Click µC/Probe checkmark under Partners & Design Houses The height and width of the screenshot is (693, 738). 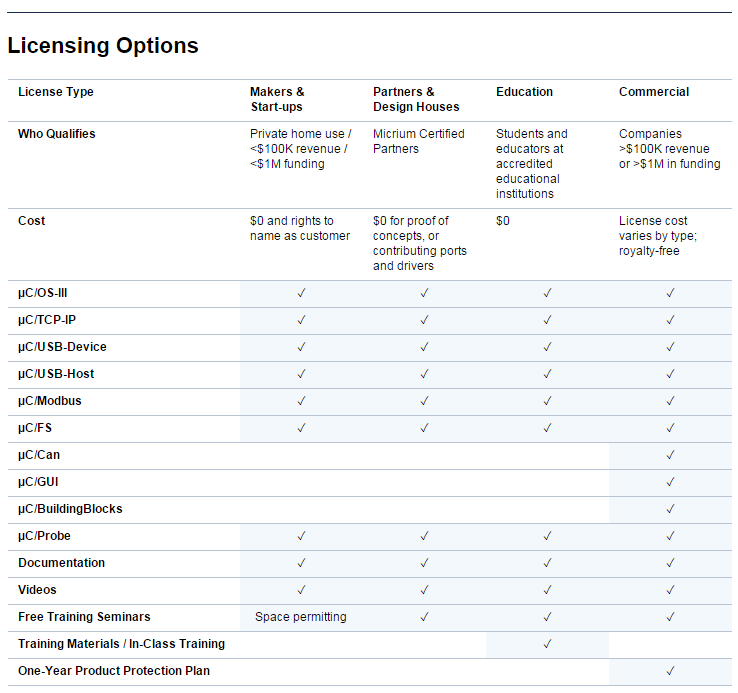click(x=424, y=536)
